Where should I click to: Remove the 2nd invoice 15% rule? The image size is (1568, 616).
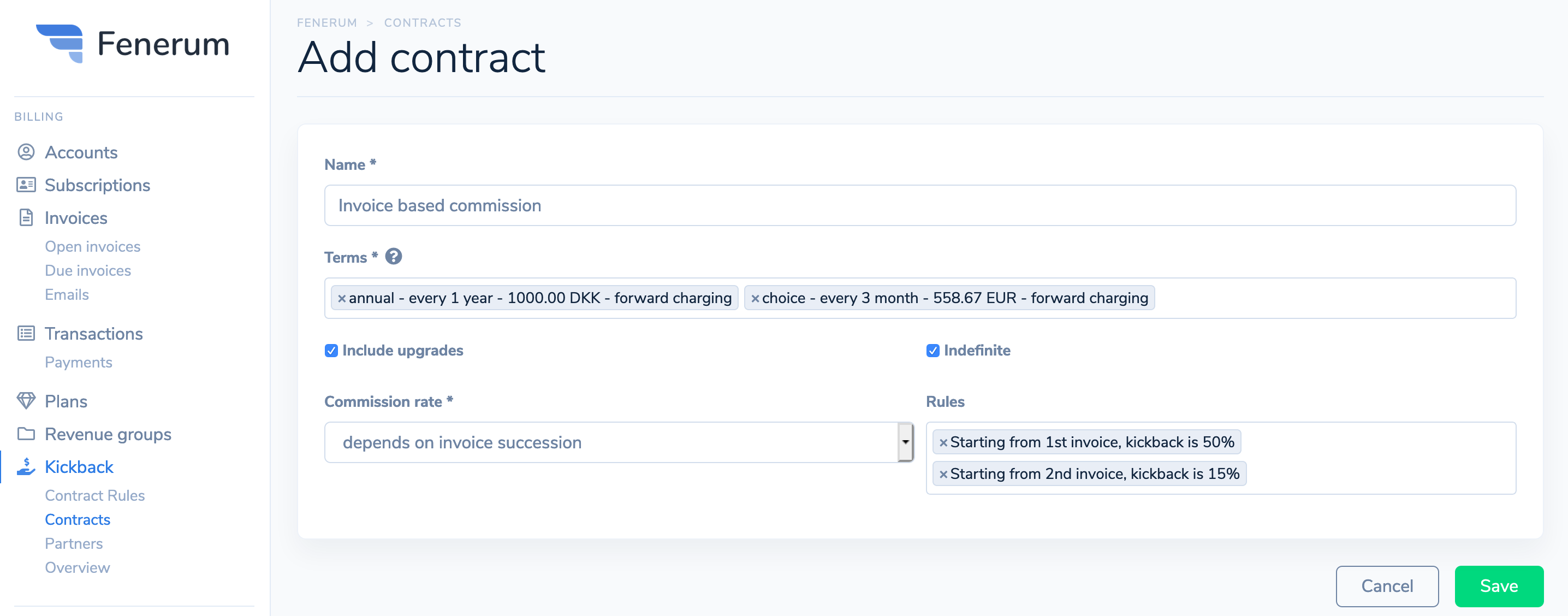[x=943, y=474]
